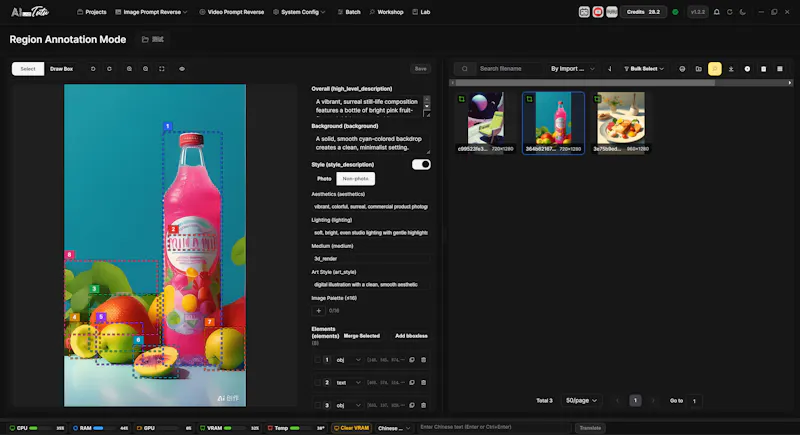
Task: Click the folder icon next to the page title
Action: 145,39
